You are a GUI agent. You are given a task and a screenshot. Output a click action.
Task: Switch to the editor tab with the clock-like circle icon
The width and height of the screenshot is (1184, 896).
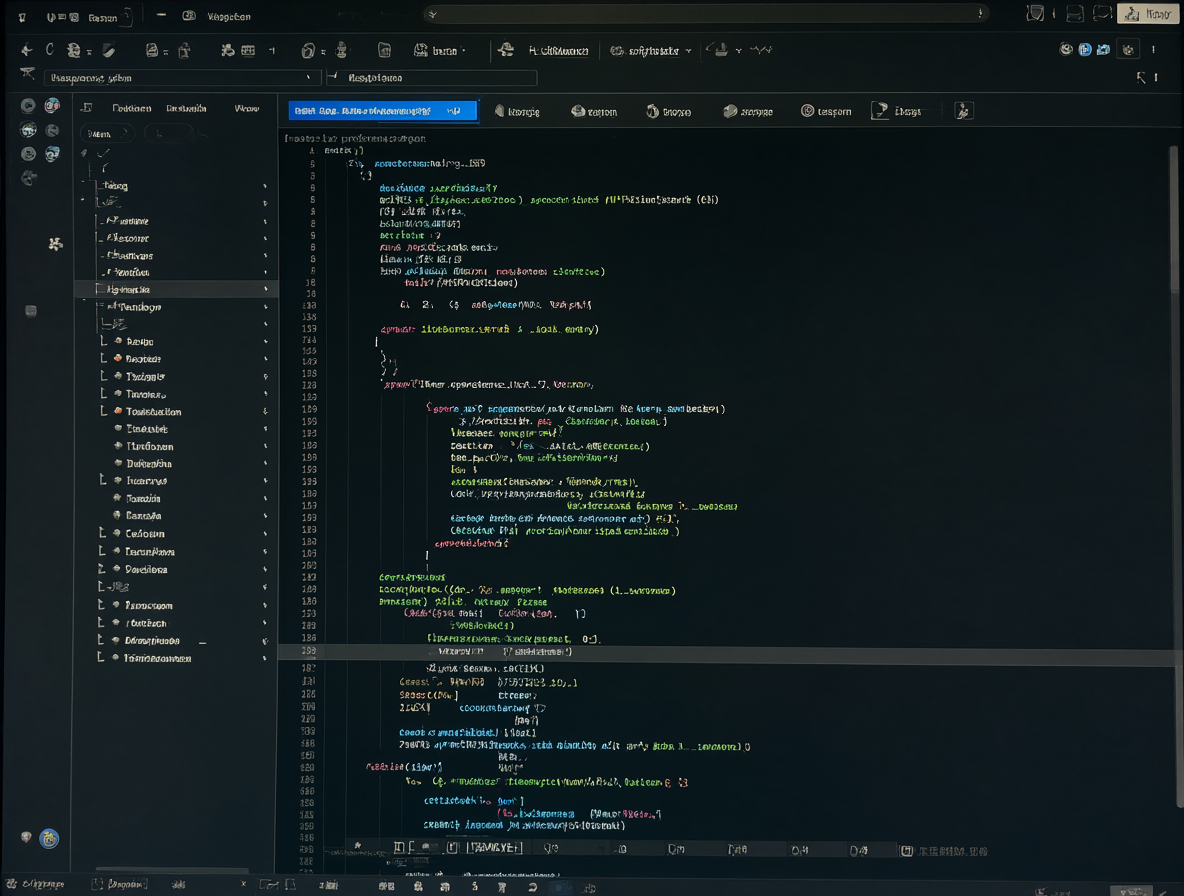point(826,111)
